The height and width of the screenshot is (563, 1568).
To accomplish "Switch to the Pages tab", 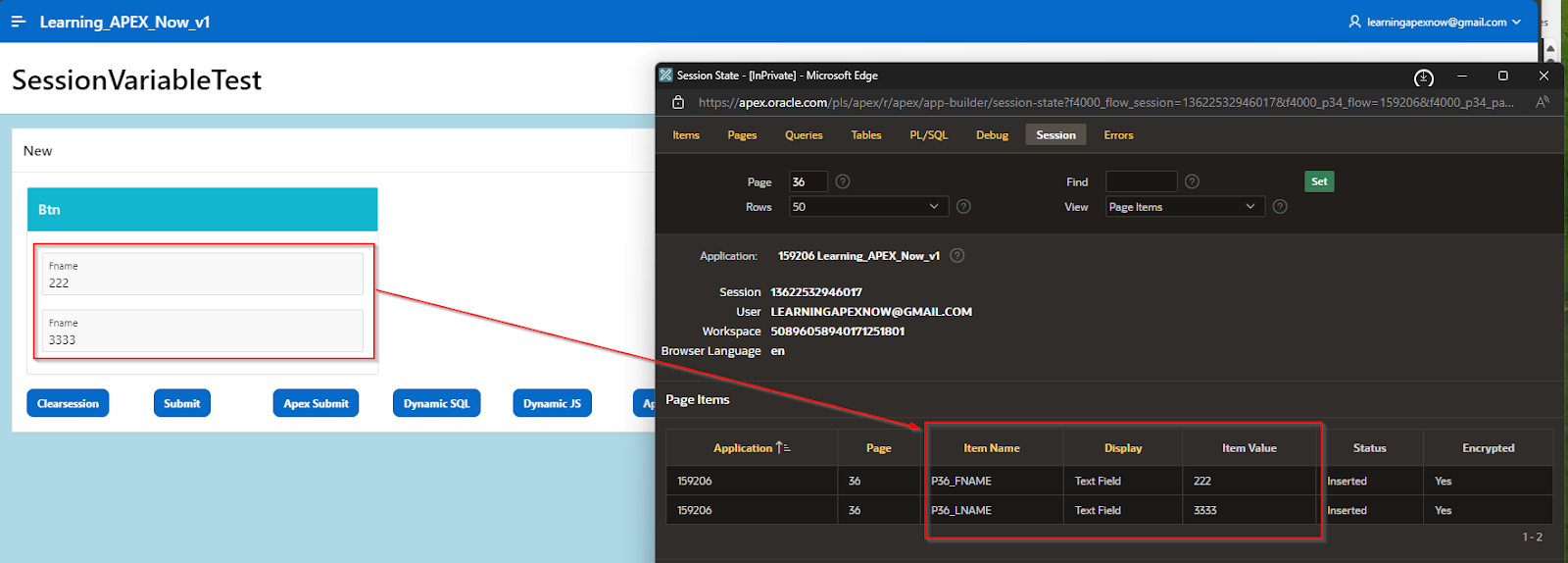I will (x=742, y=135).
